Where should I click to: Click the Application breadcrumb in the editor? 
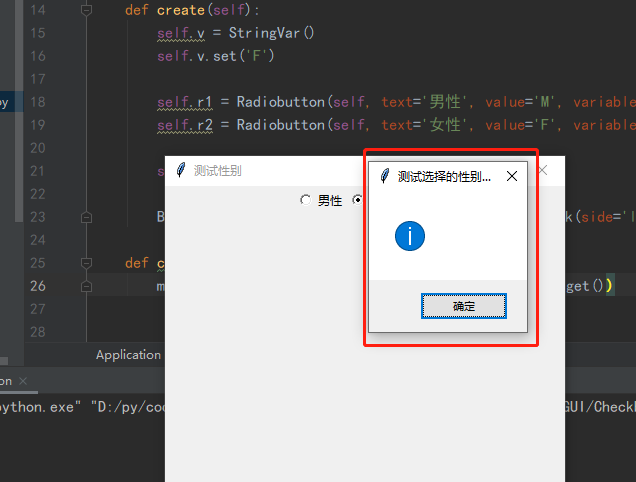click(x=128, y=355)
